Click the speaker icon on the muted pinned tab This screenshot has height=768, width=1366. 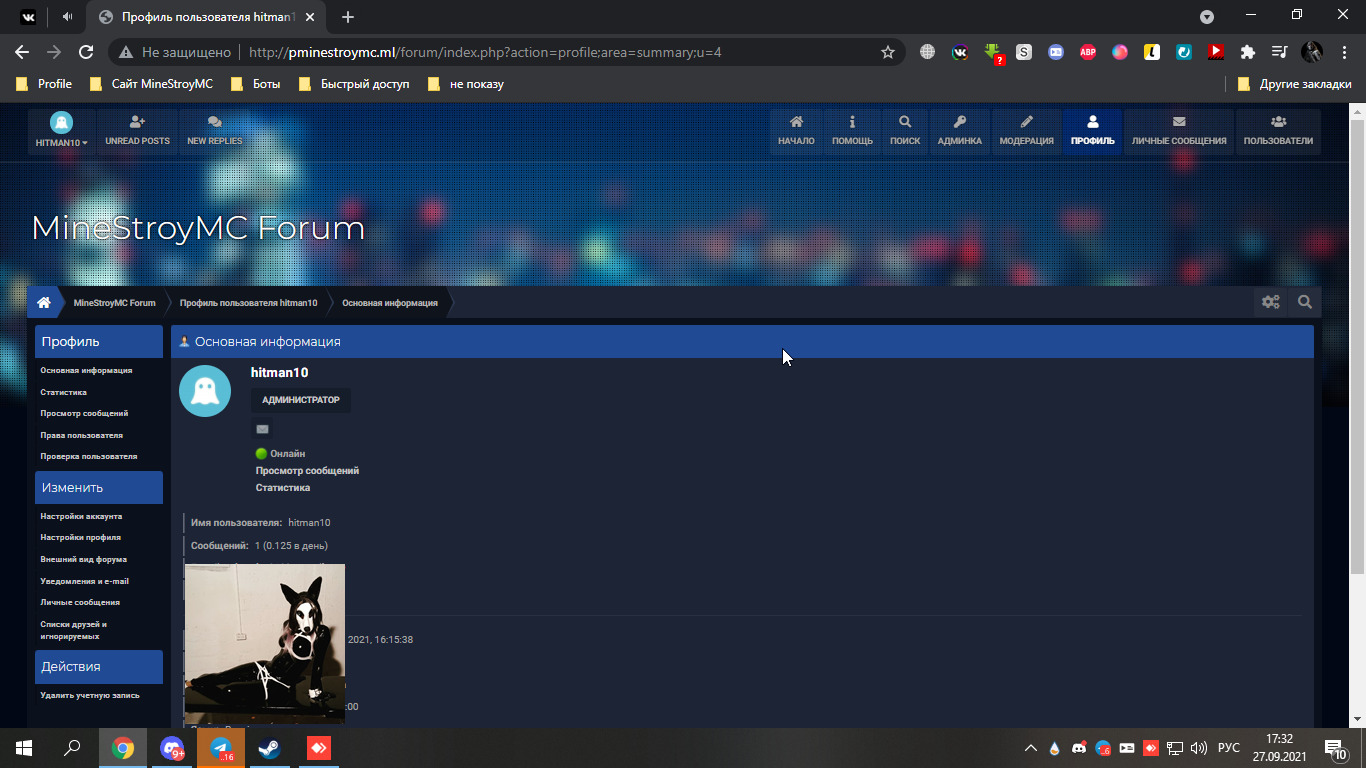(67, 17)
